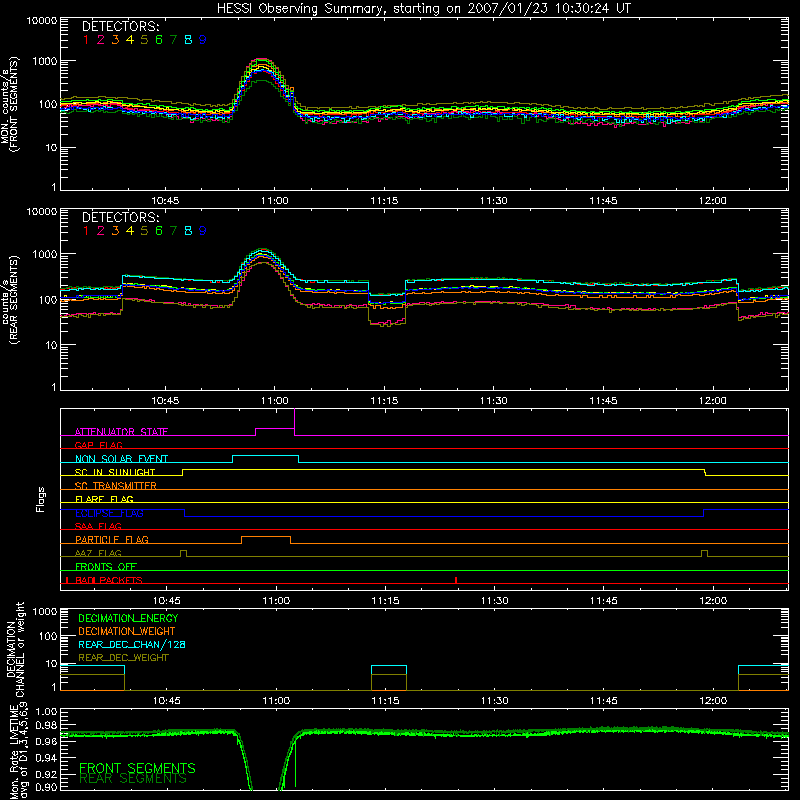Click the raised PARTICLE_FLAG step near 11:00

pos(266,537)
